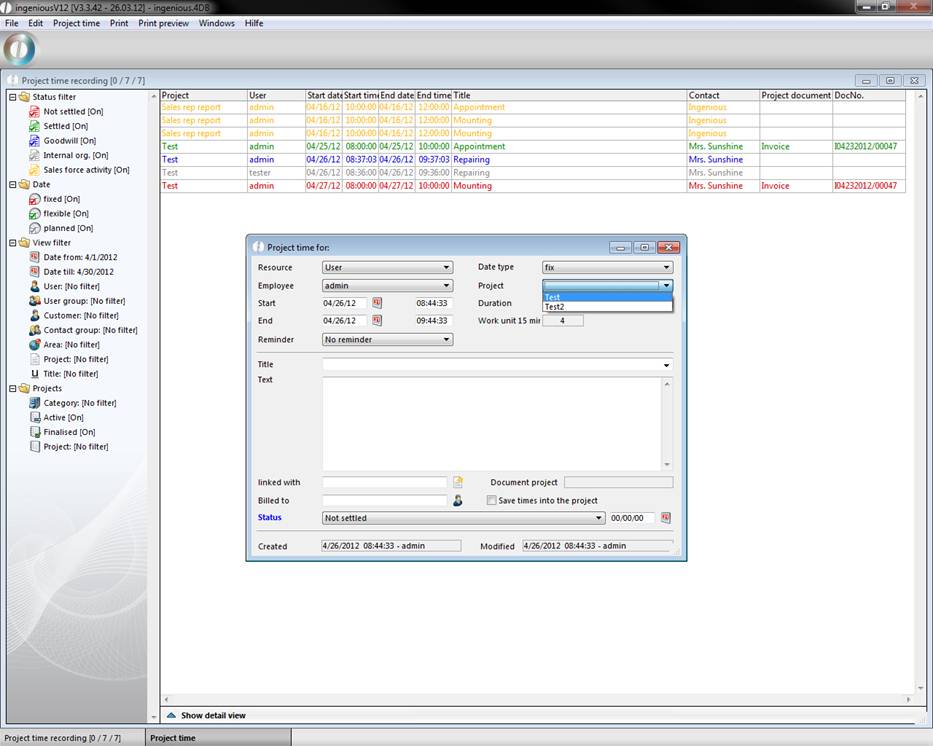Image resolution: width=933 pixels, height=746 pixels.
Task: Click the End date calendar icon
Action: 378,321
